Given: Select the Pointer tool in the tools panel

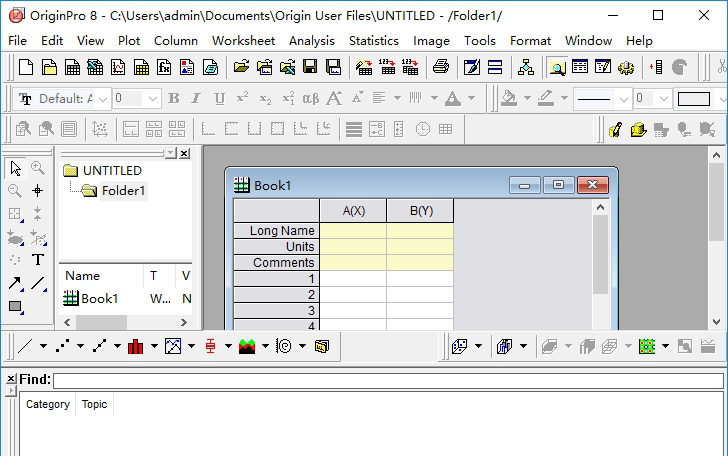Looking at the screenshot, I should (15, 168).
